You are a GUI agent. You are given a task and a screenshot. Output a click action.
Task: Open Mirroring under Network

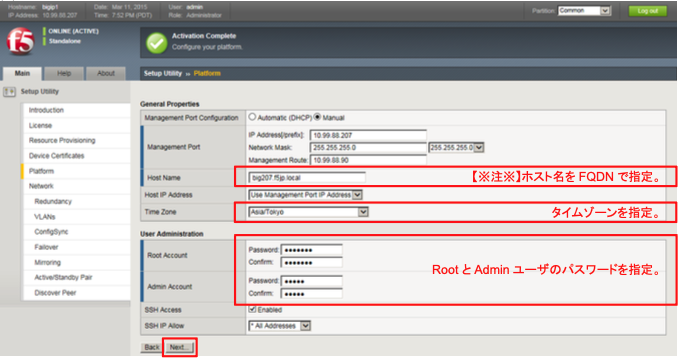[48, 262]
